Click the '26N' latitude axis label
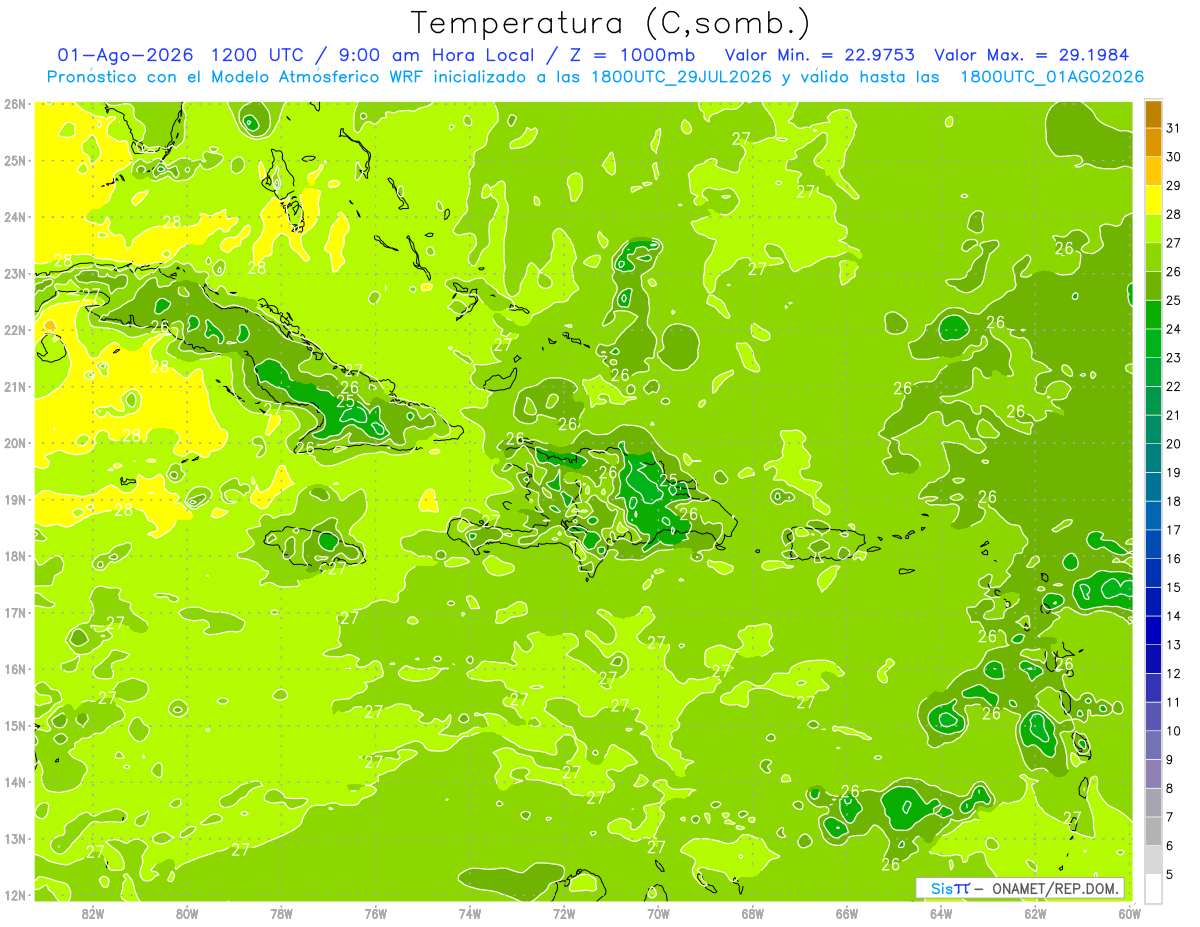 [15, 104]
